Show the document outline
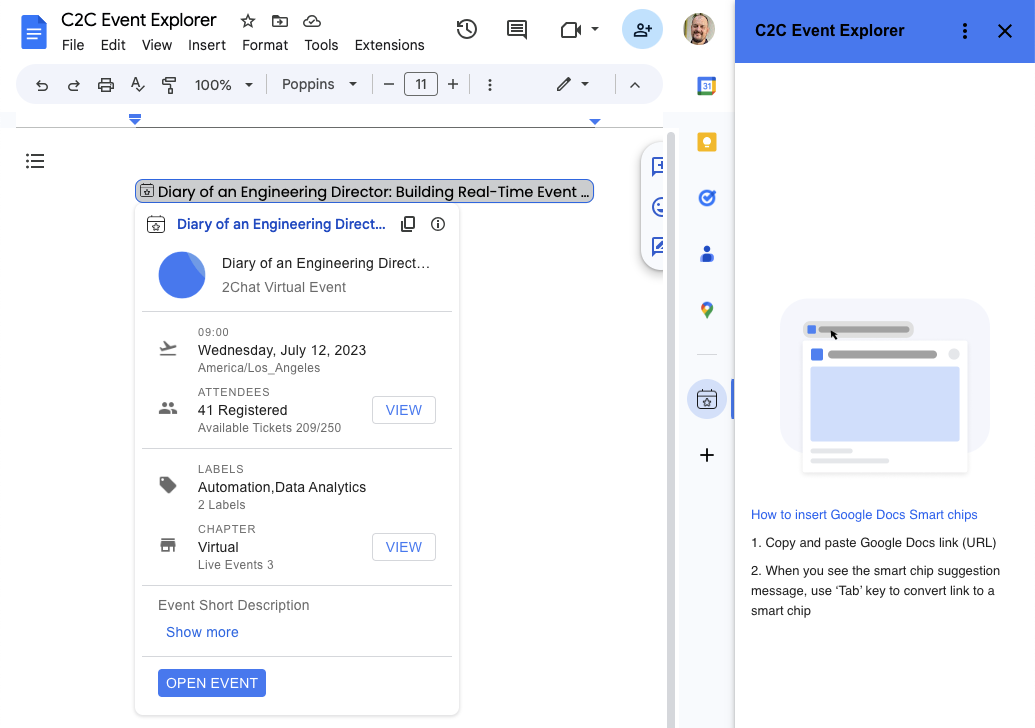 pos(35,161)
